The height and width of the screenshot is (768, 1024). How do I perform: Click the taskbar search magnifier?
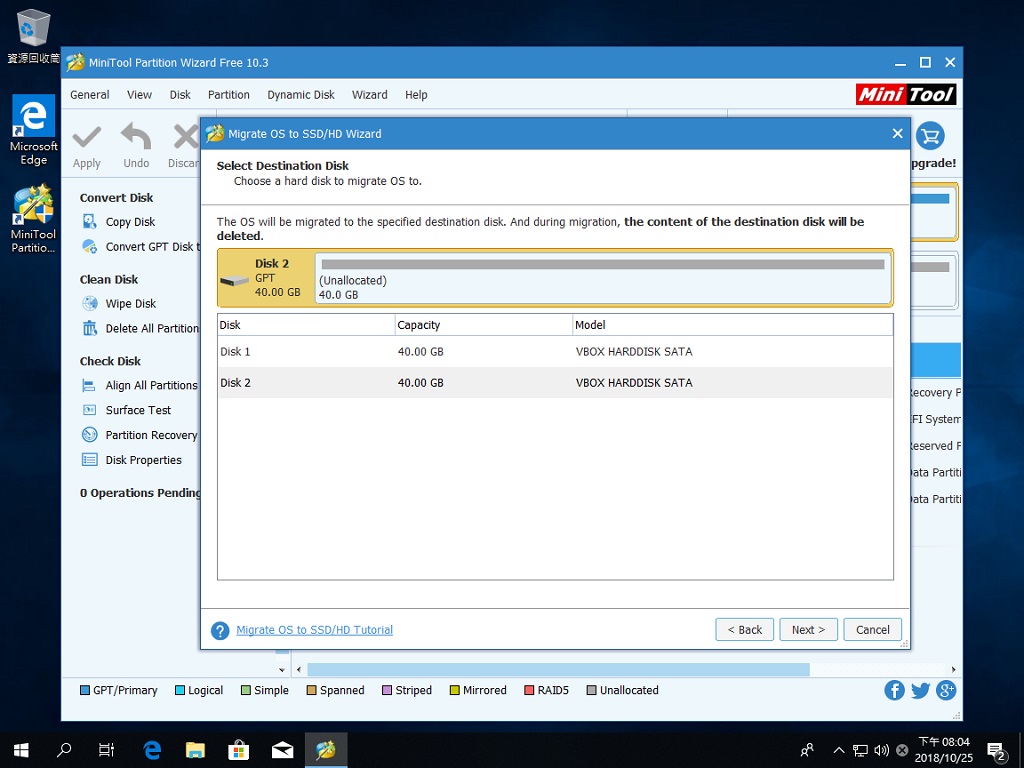tap(64, 750)
